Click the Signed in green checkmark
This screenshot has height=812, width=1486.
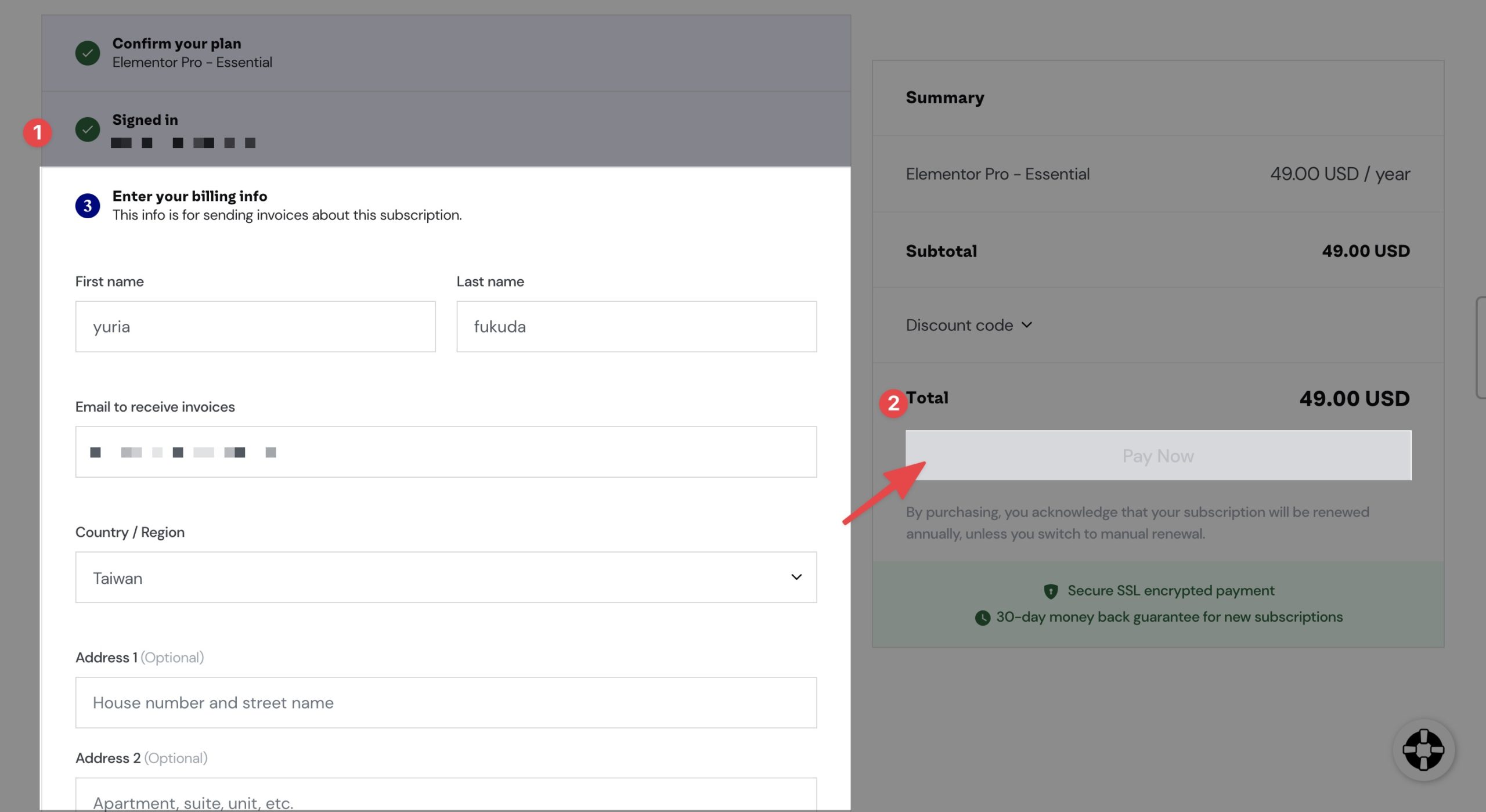coord(88,129)
